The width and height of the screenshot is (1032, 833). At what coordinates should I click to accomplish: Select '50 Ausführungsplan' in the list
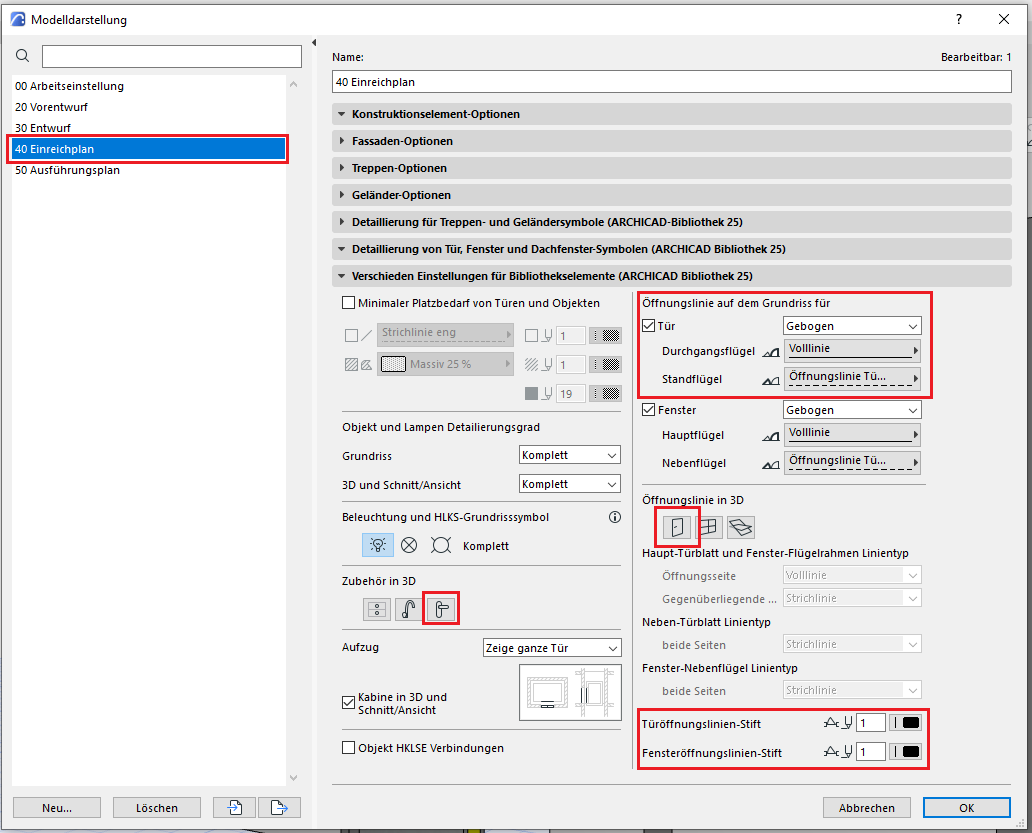(67, 170)
